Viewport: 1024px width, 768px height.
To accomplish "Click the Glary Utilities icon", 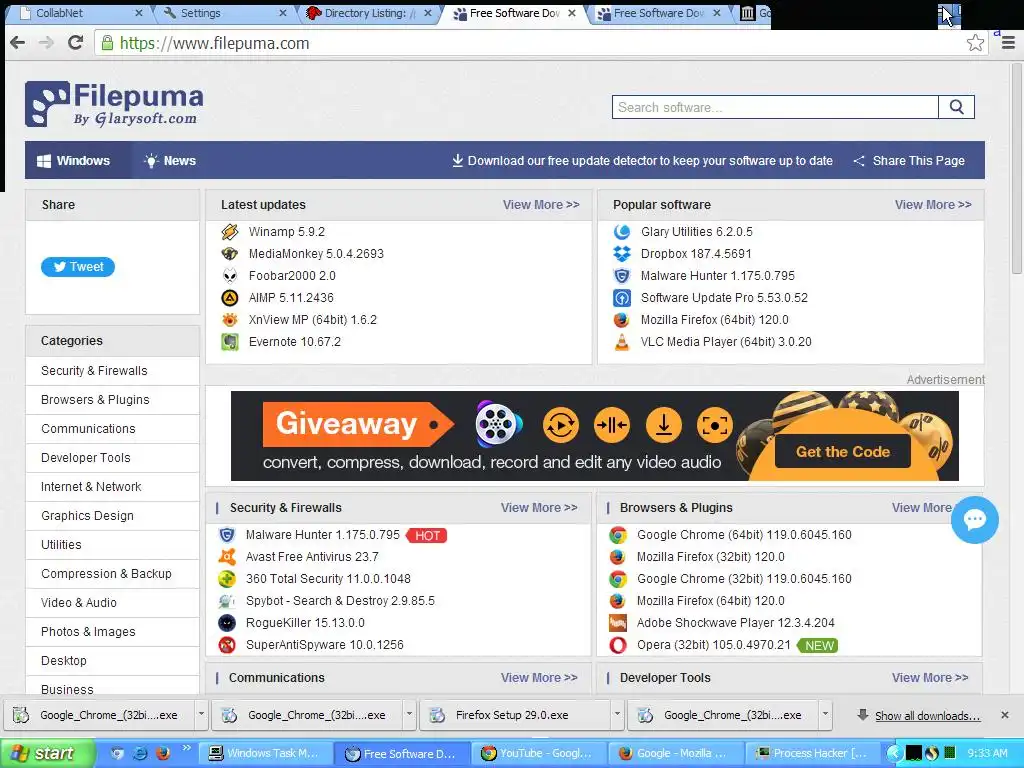I will [622, 232].
